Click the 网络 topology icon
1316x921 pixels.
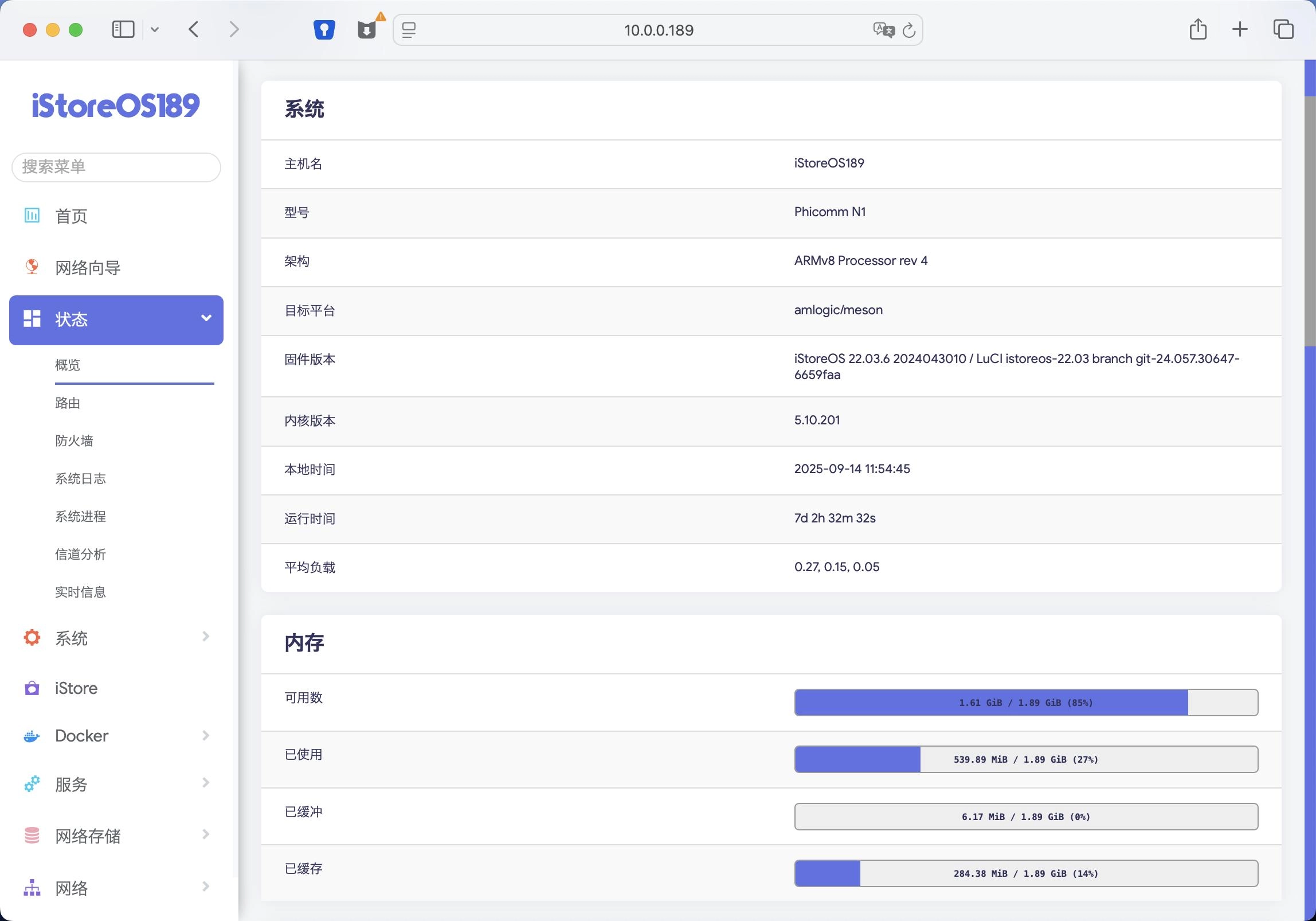coord(32,888)
